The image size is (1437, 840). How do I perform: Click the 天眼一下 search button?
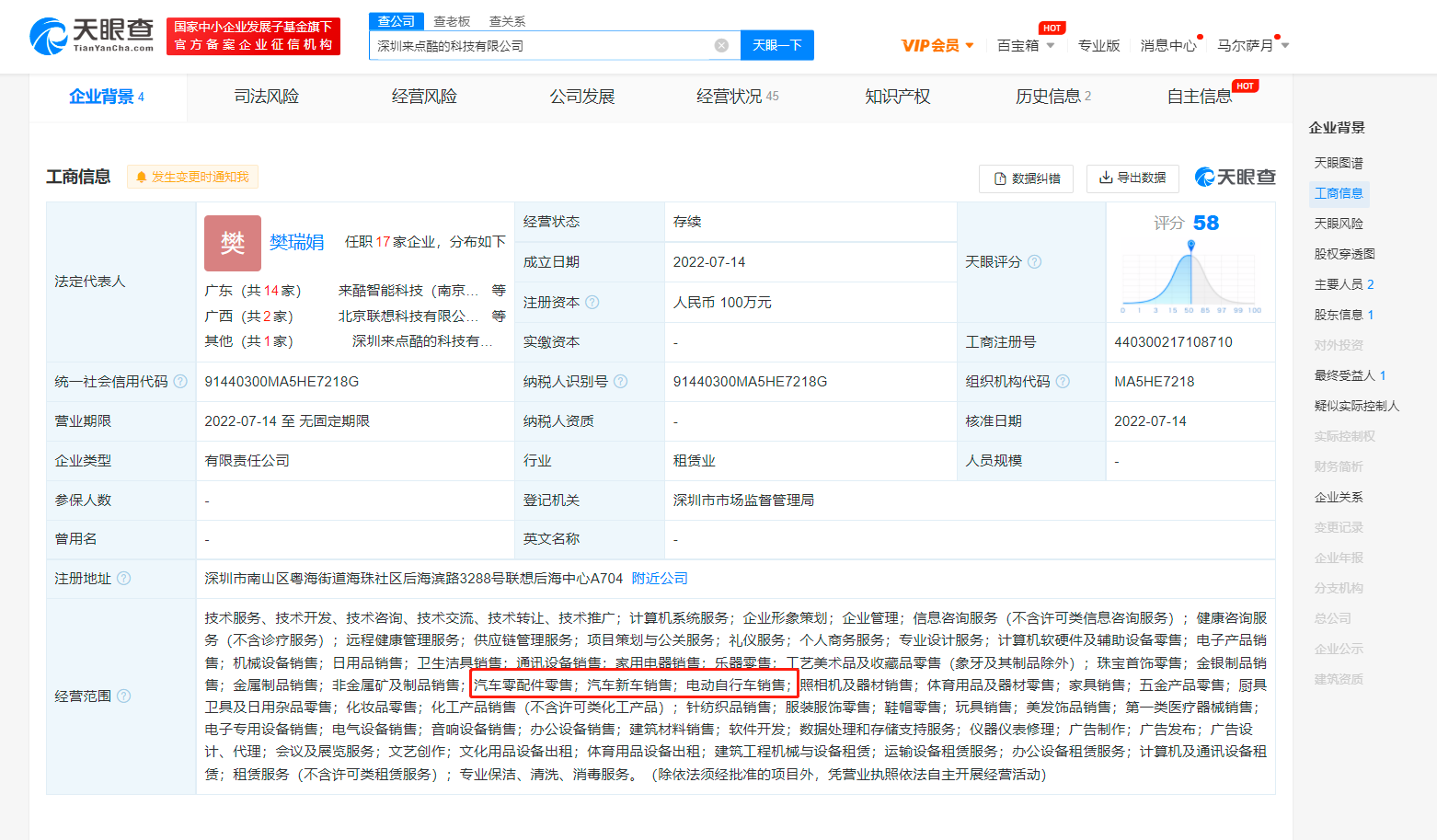776,45
